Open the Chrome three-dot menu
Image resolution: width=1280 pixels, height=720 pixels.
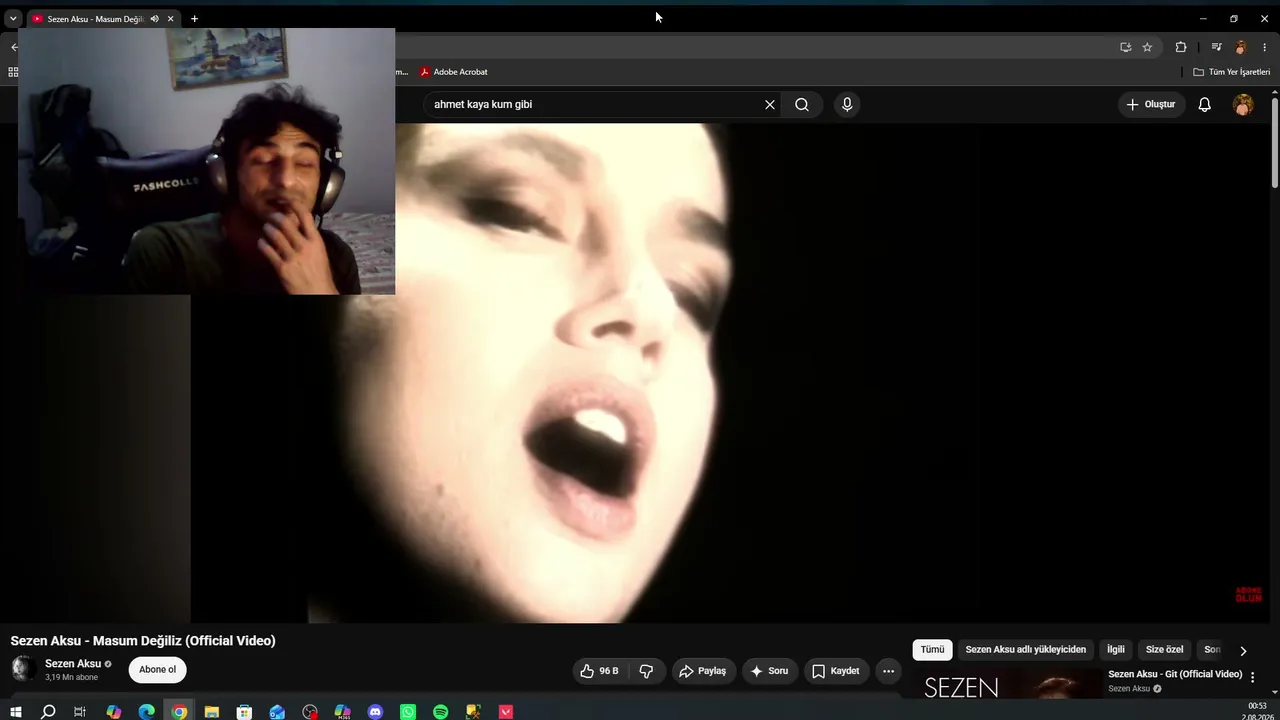(x=1264, y=47)
